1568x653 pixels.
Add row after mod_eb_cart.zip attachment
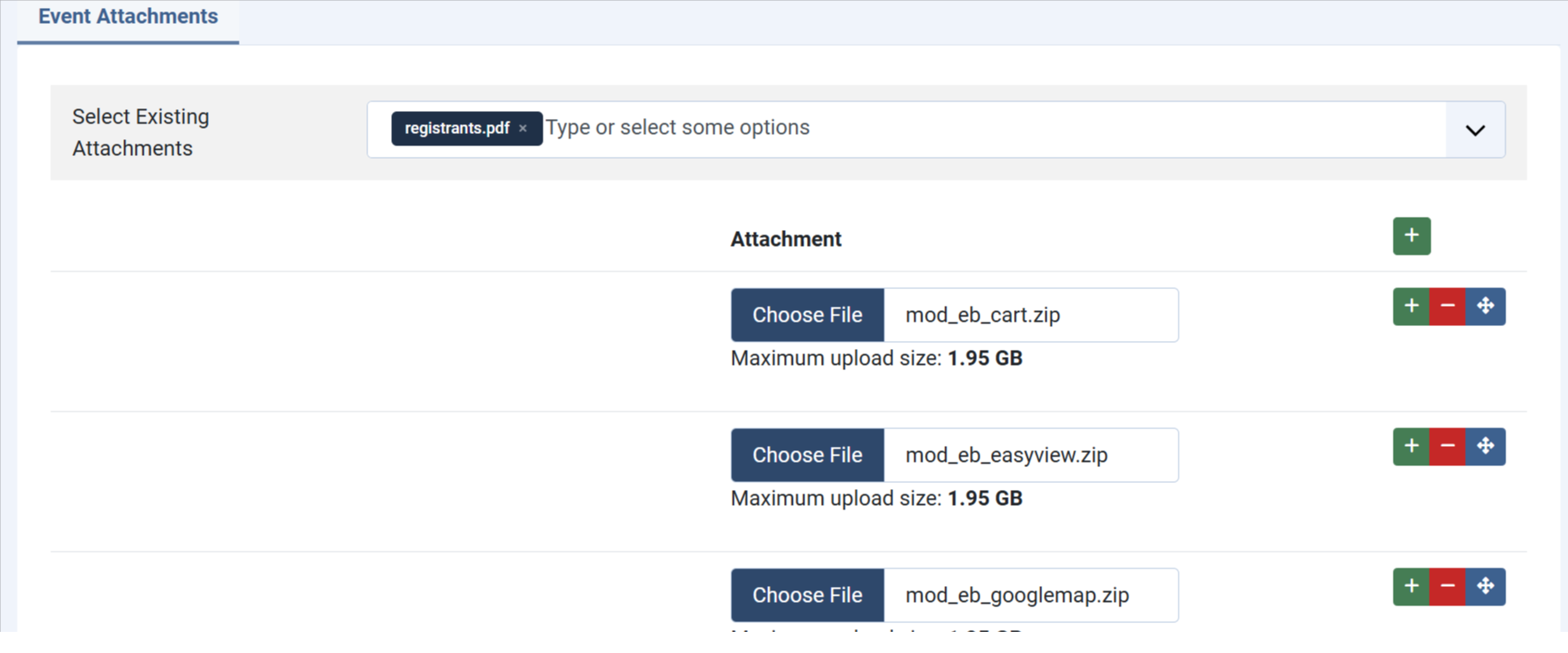coord(1411,307)
